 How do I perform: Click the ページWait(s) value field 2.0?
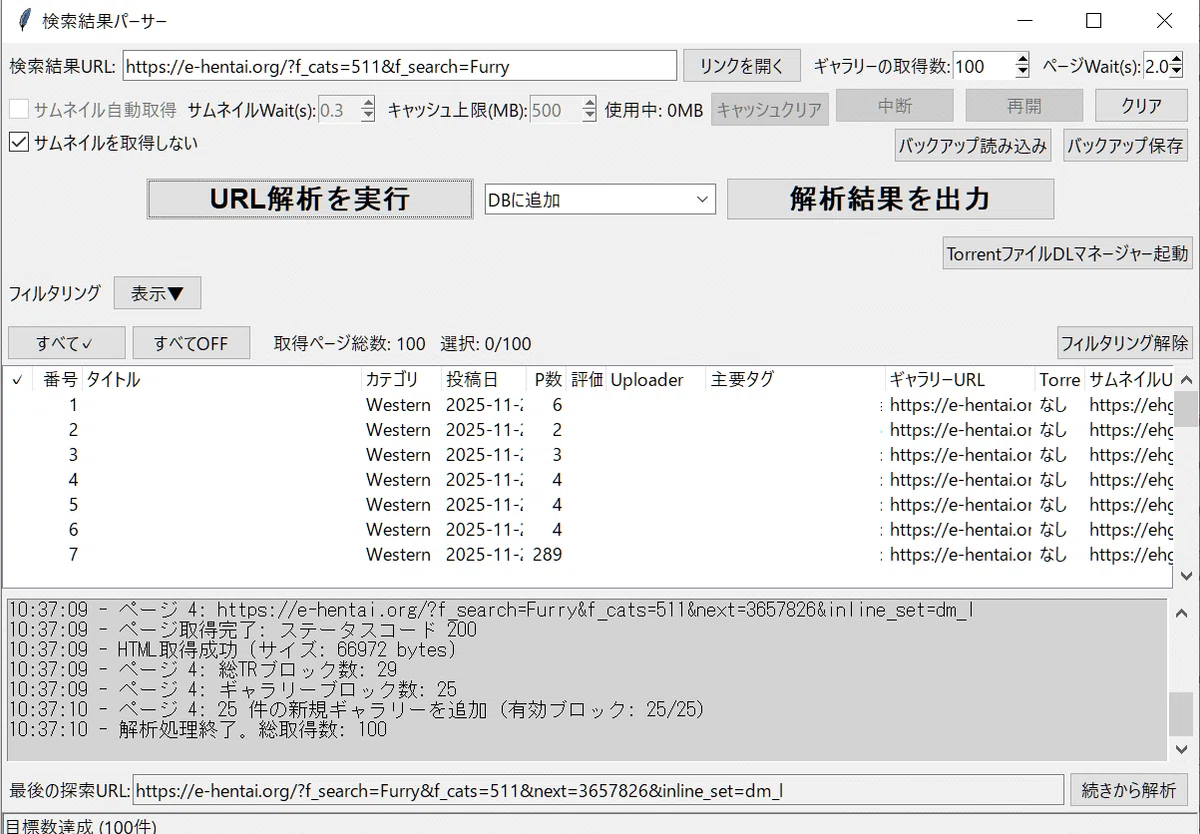point(1157,66)
